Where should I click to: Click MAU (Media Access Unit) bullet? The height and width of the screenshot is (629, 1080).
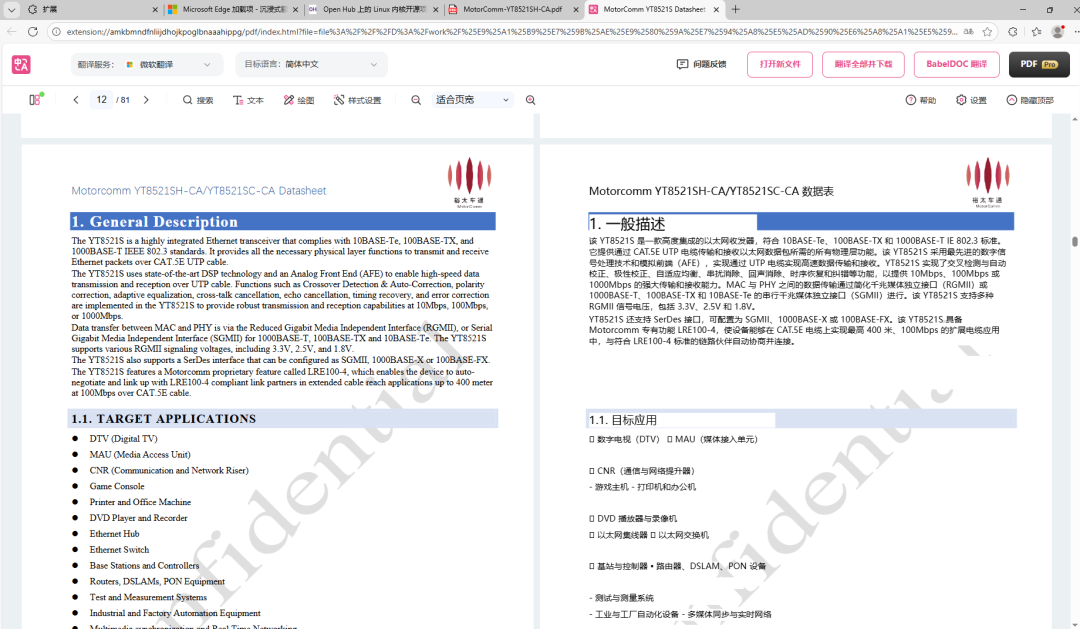[x=140, y=455]
